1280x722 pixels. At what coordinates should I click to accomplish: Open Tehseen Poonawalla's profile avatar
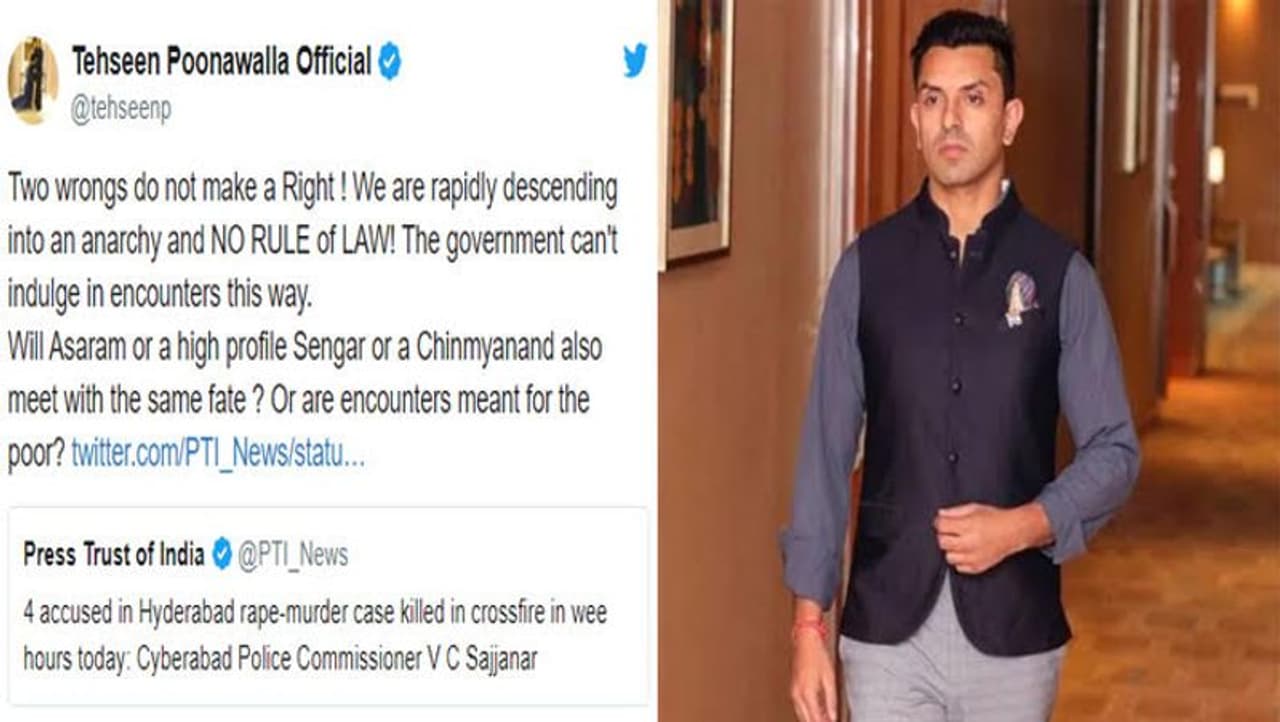pos(33,80)
